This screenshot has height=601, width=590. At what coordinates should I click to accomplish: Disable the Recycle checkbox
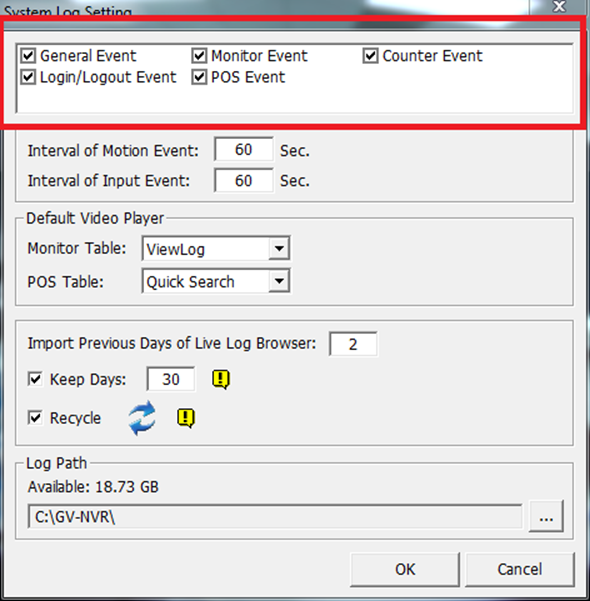point(35,418)
